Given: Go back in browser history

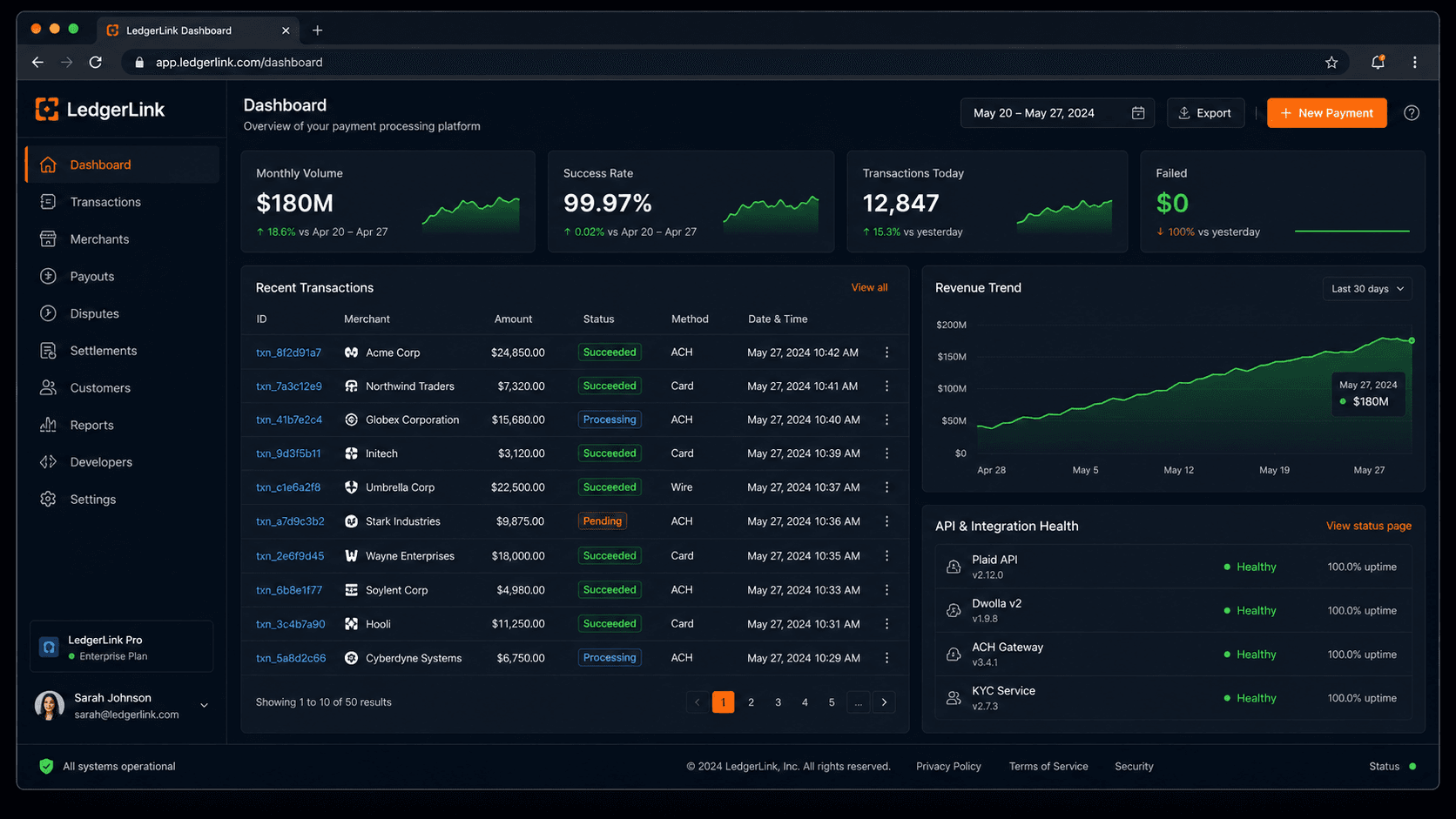Looking at the screenshot, I should [37, 62].
